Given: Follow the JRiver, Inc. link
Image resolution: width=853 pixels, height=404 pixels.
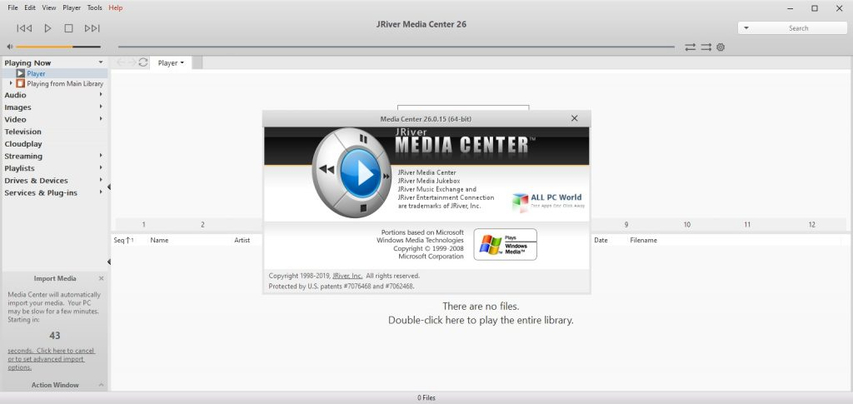Looking at the screenshot, I should point(348,276).
